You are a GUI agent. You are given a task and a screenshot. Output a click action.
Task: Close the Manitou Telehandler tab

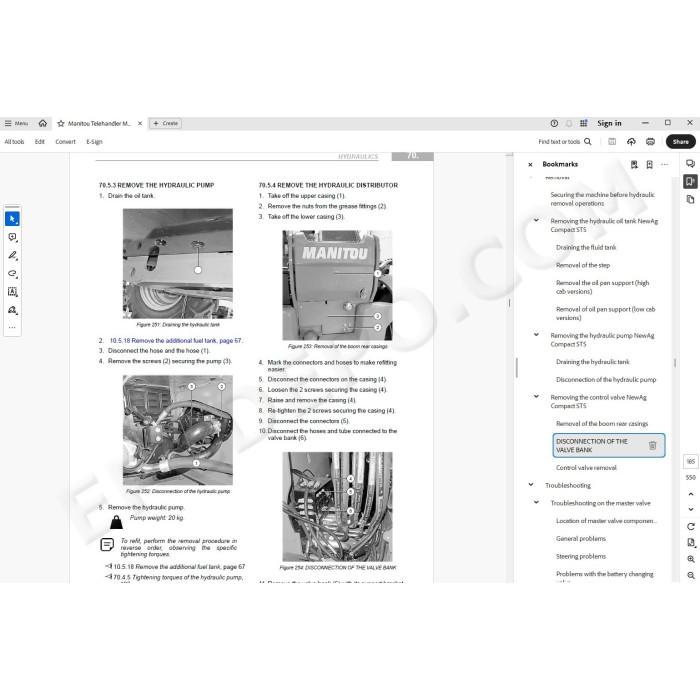pos(140,123)
